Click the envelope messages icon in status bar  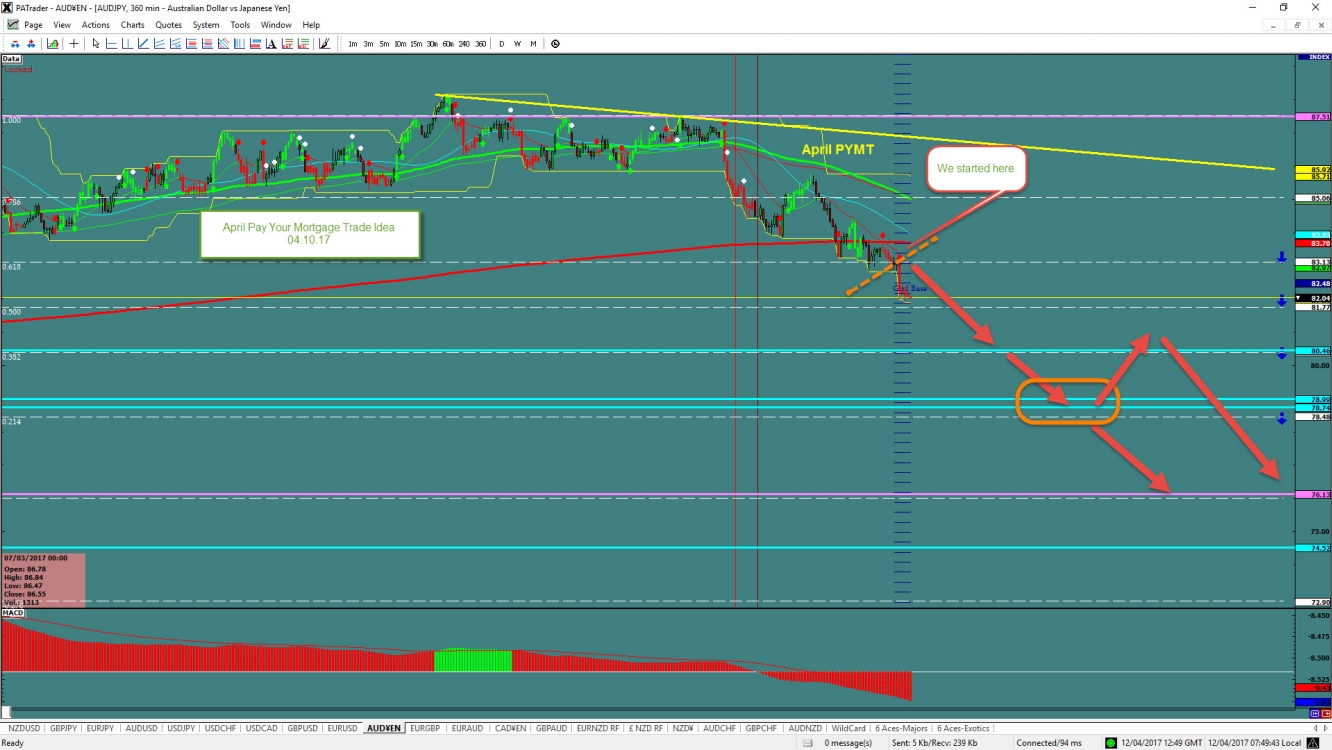click(x=807, y=743)
